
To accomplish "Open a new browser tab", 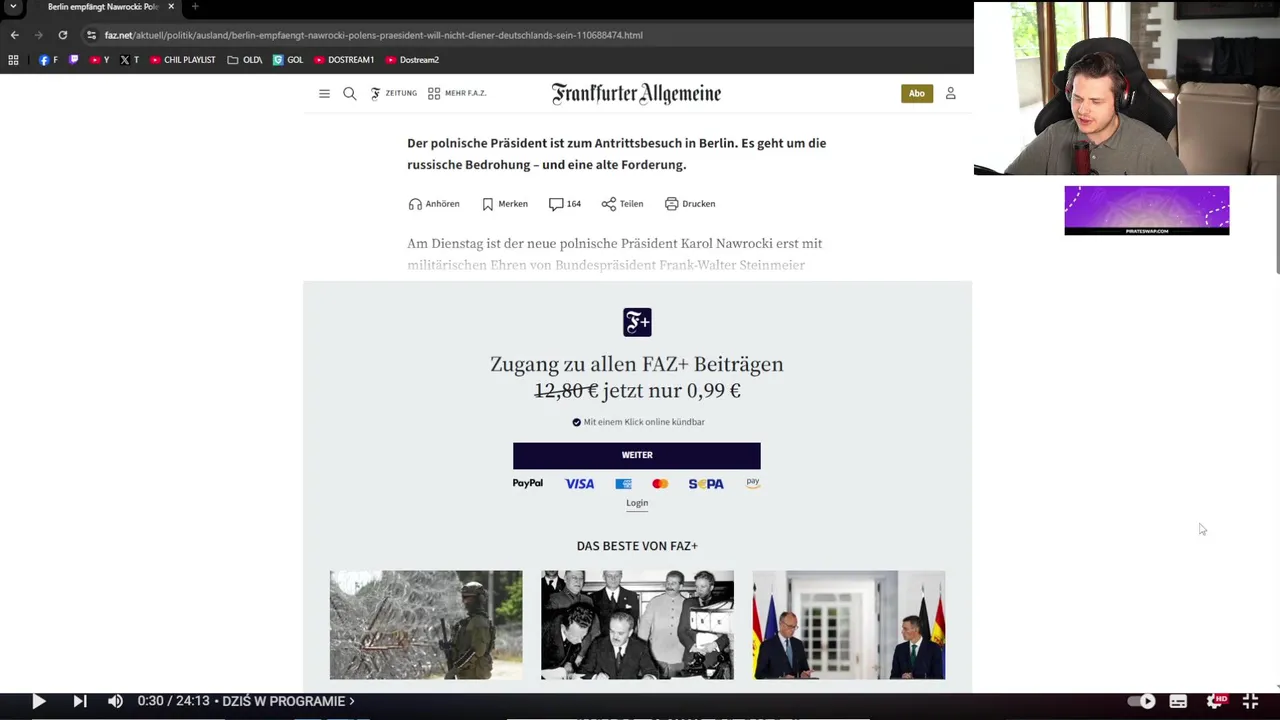I will point(195,7).
